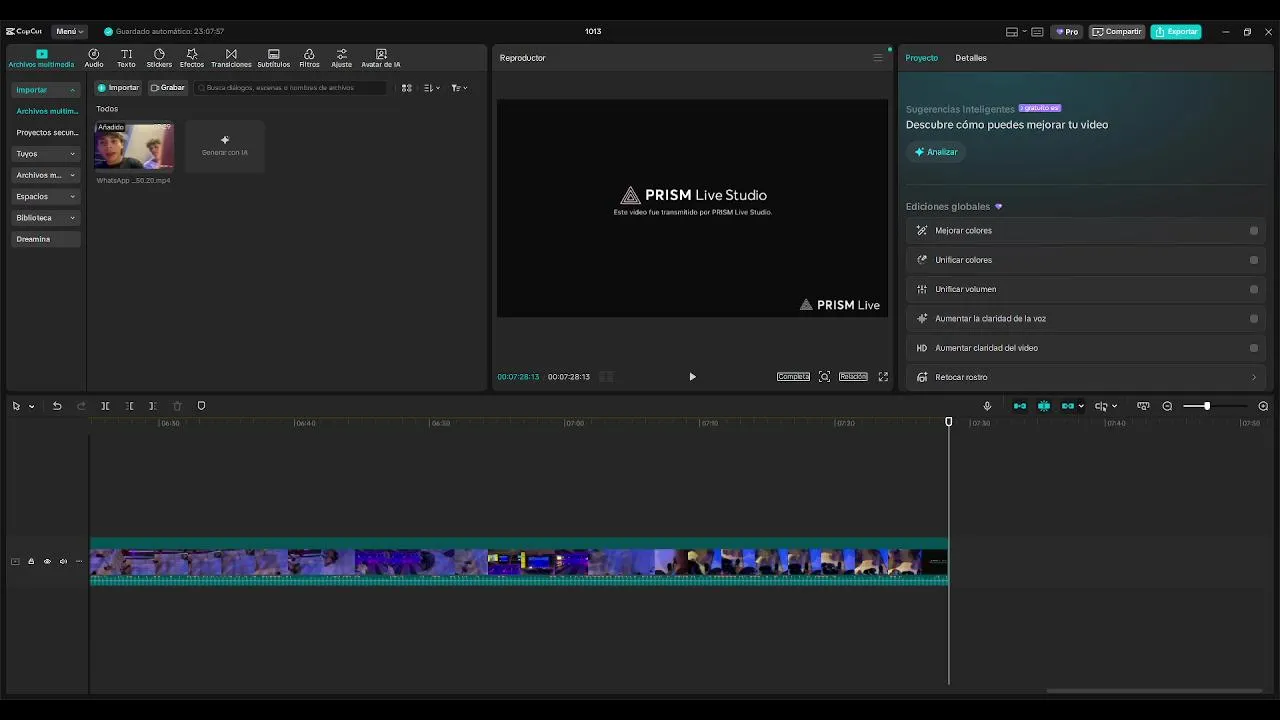Delete right of playhead trim tool

(152, 406)
